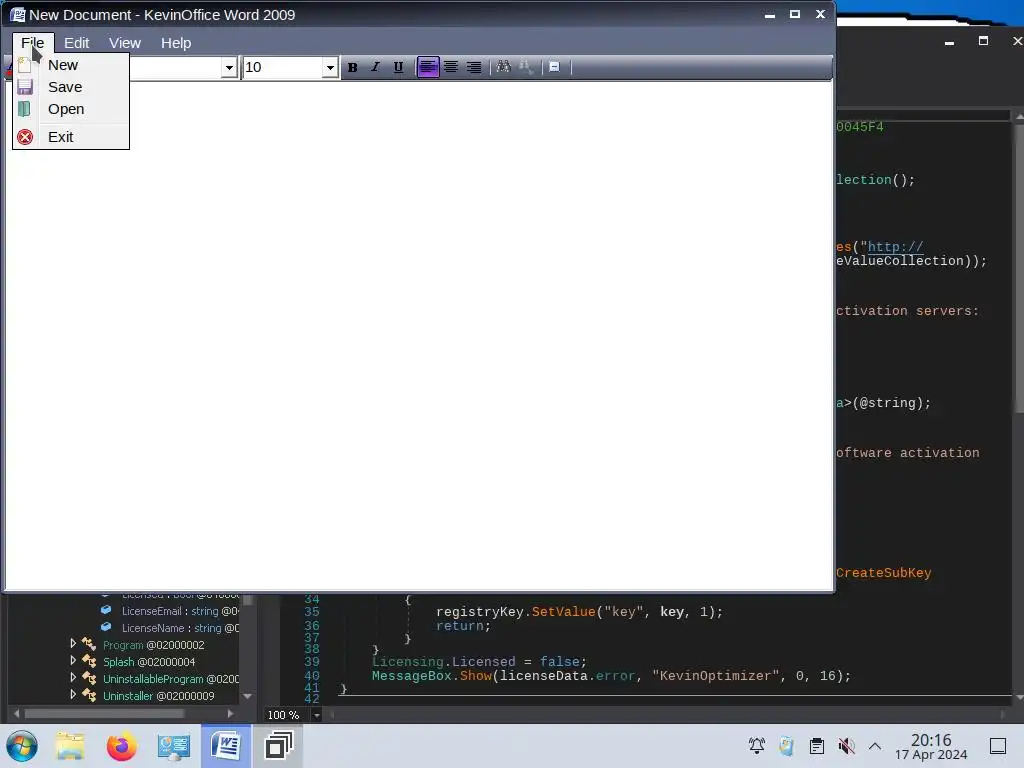Click CreateSubKey in the background code

(x=884, y=573)
